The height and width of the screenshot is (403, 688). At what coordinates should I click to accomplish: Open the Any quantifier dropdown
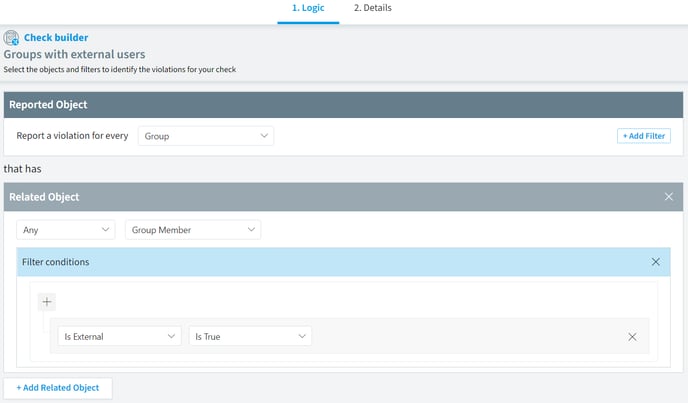pyautogui.click(x=66, y=230)
